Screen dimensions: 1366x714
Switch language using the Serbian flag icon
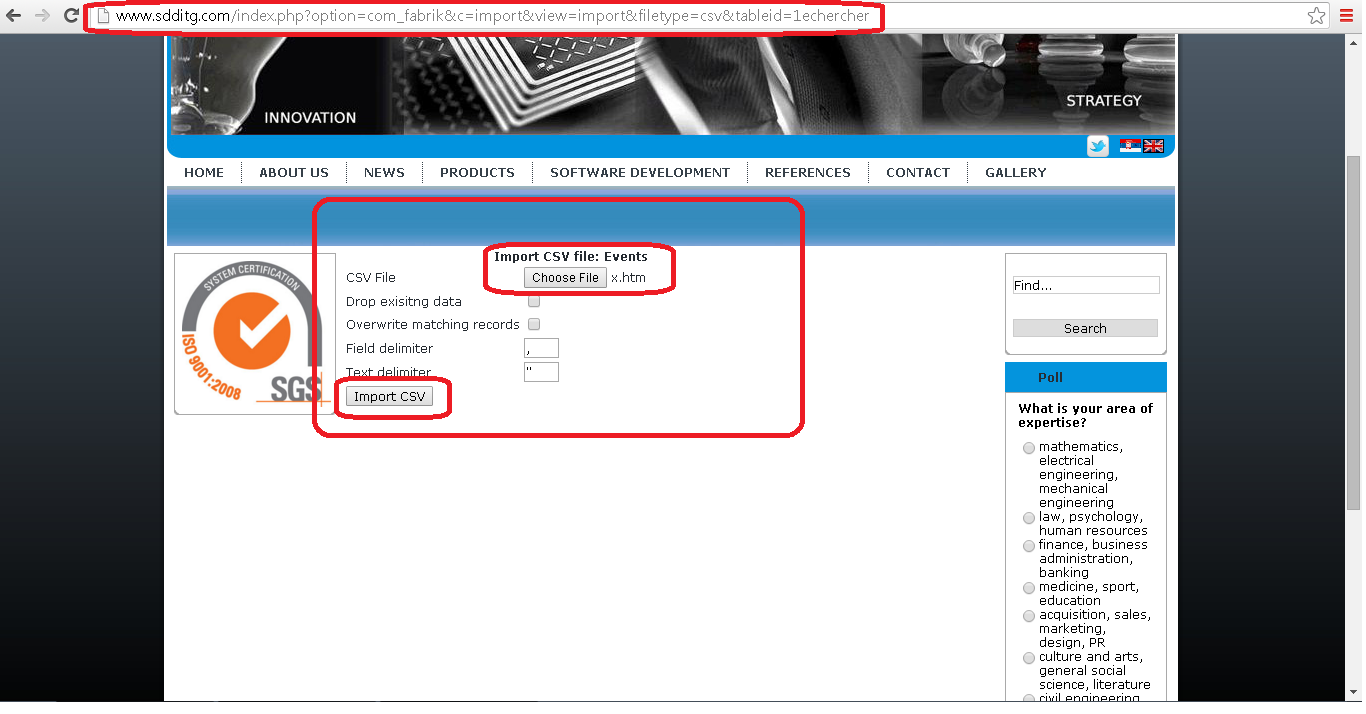(x=1129, y=145)
